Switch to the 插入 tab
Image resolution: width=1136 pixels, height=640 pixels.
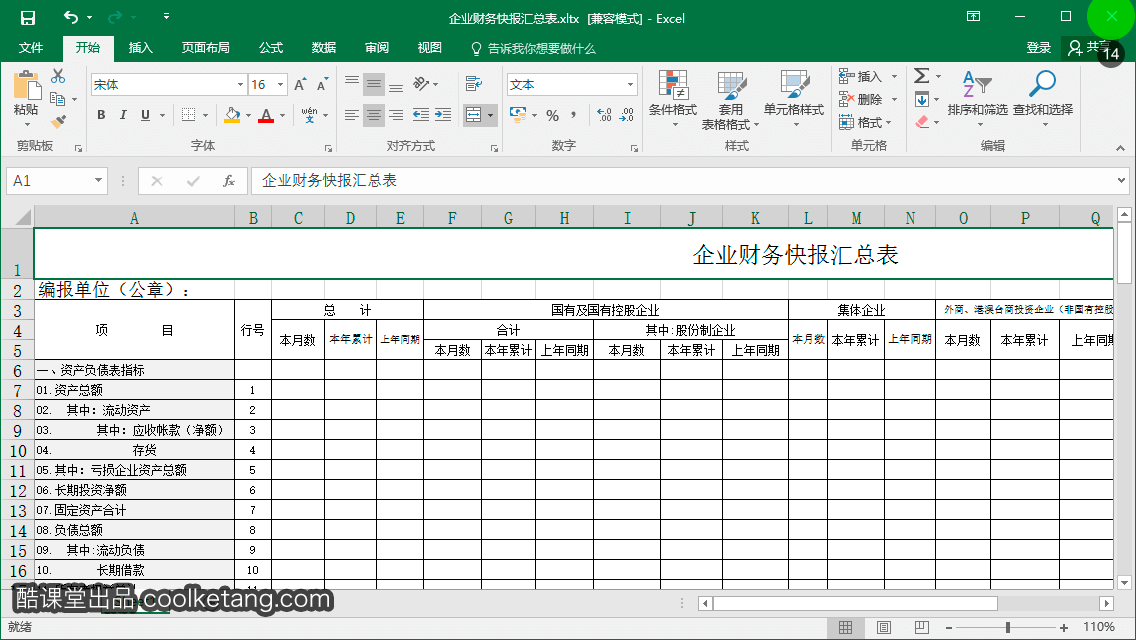tap(141, 48)
